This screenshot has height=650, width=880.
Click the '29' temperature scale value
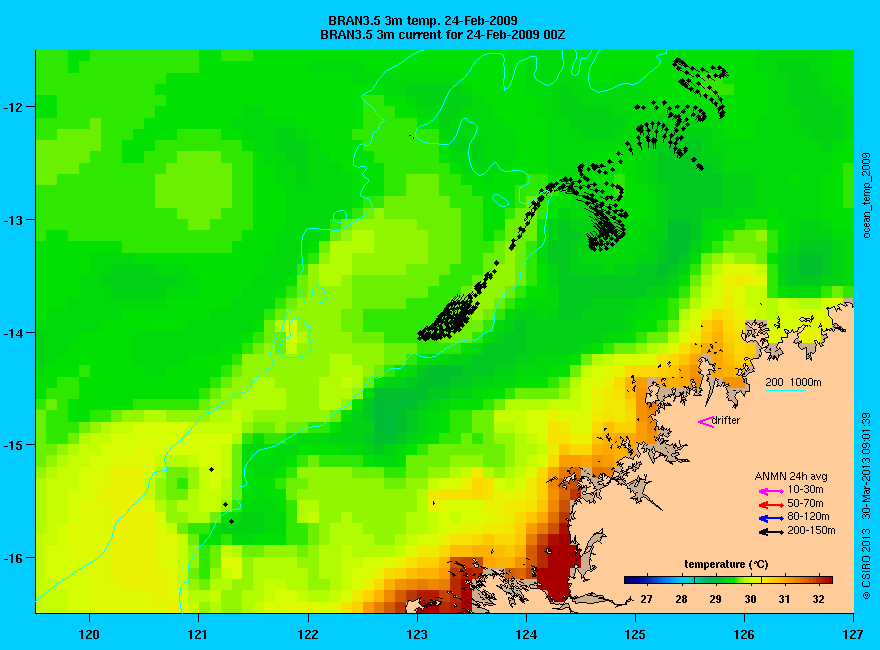point(715,599)
